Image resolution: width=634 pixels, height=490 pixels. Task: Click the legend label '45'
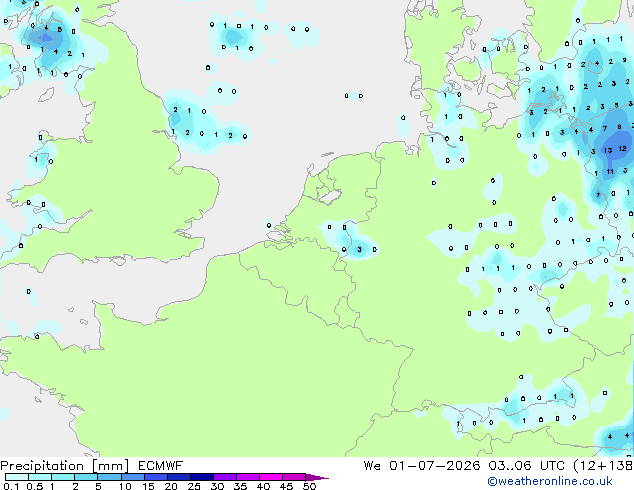coord(286,486)
